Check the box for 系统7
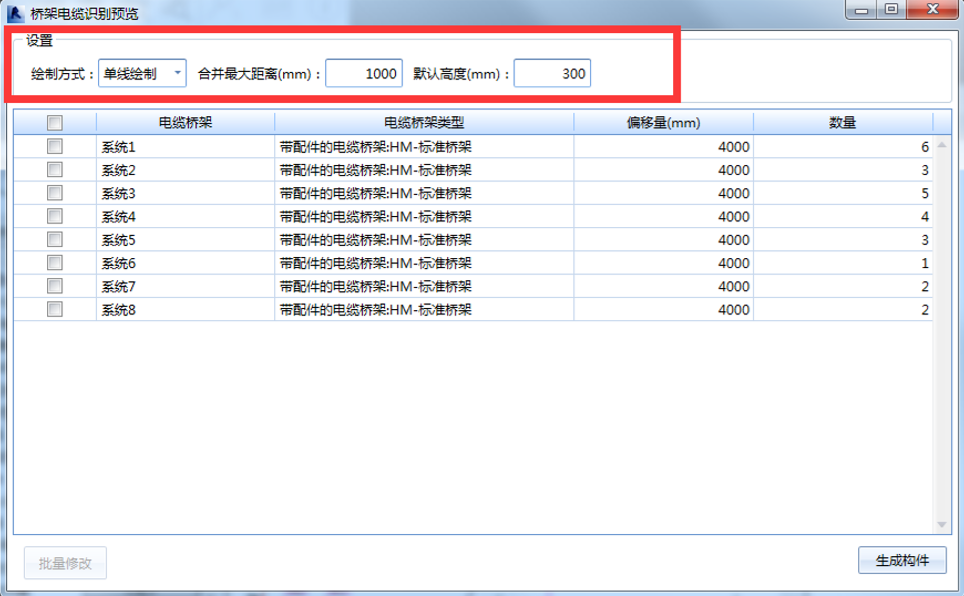 pos(55,287)
